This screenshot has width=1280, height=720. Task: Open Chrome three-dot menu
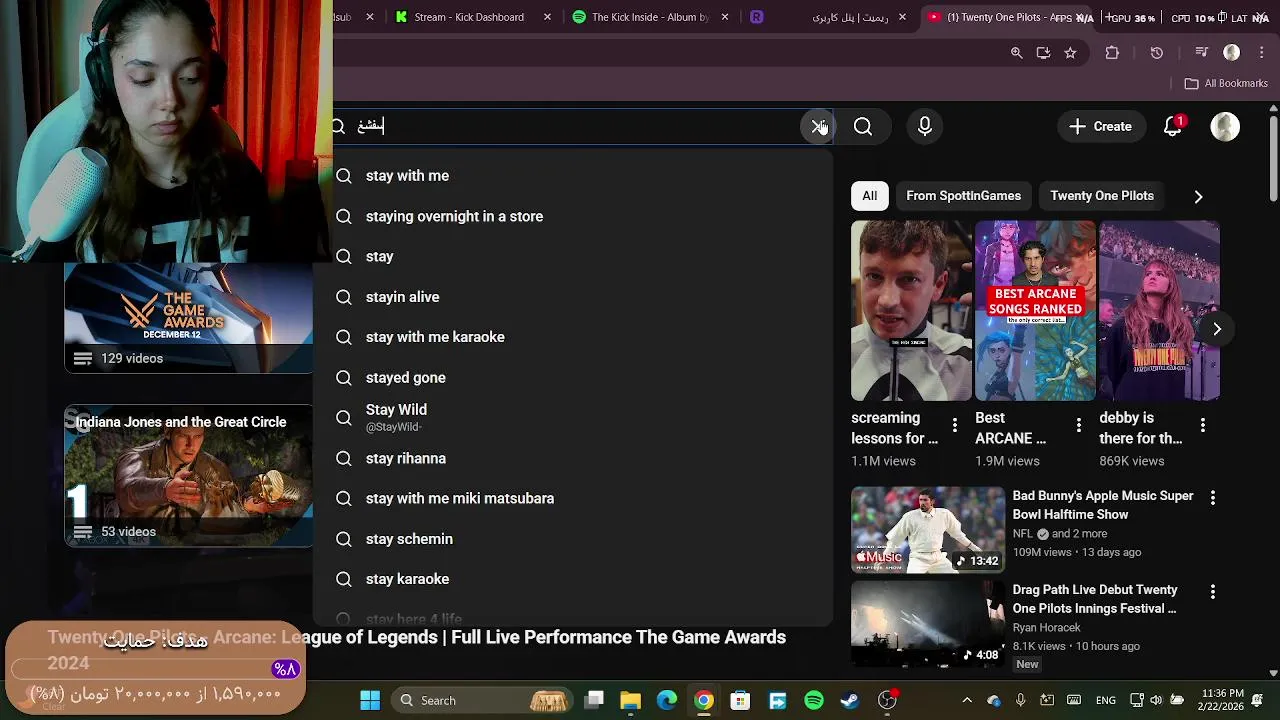coord(1260,53)
